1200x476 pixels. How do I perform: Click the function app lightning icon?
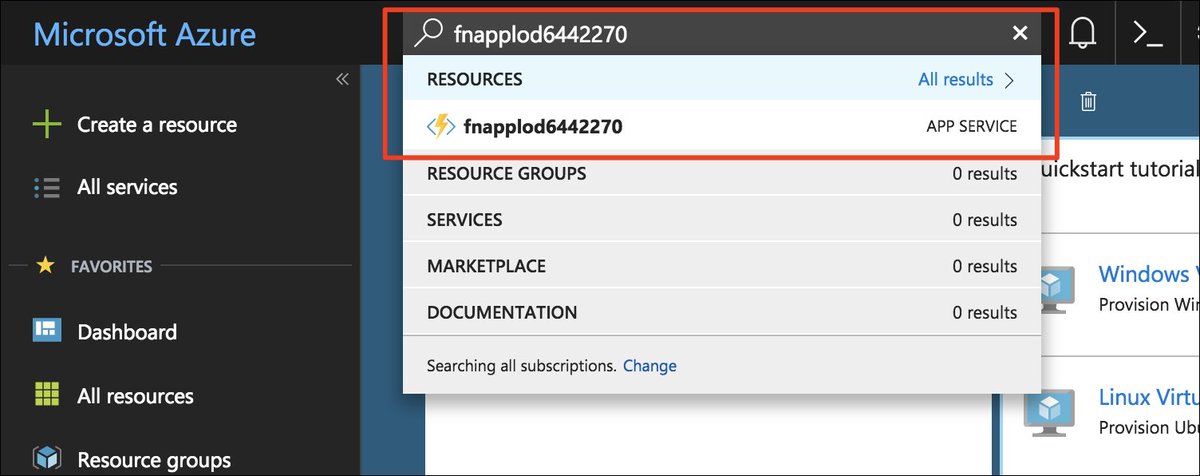point(441,127)
